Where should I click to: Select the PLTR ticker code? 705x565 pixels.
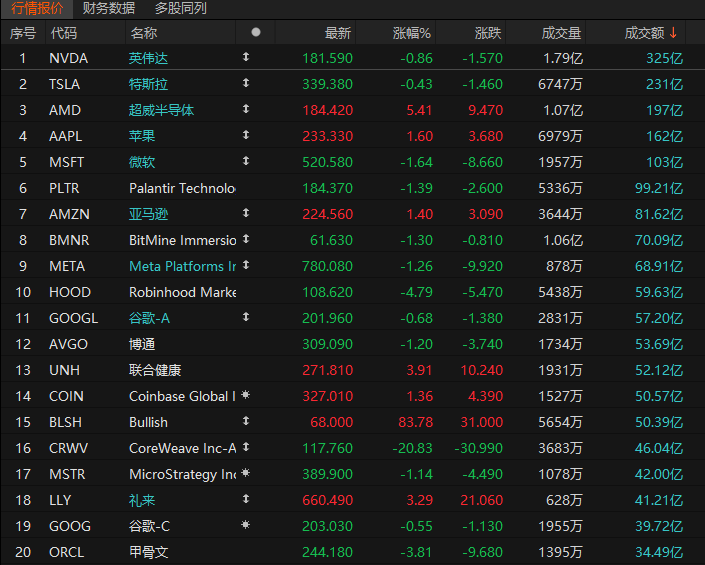(64, 188)
